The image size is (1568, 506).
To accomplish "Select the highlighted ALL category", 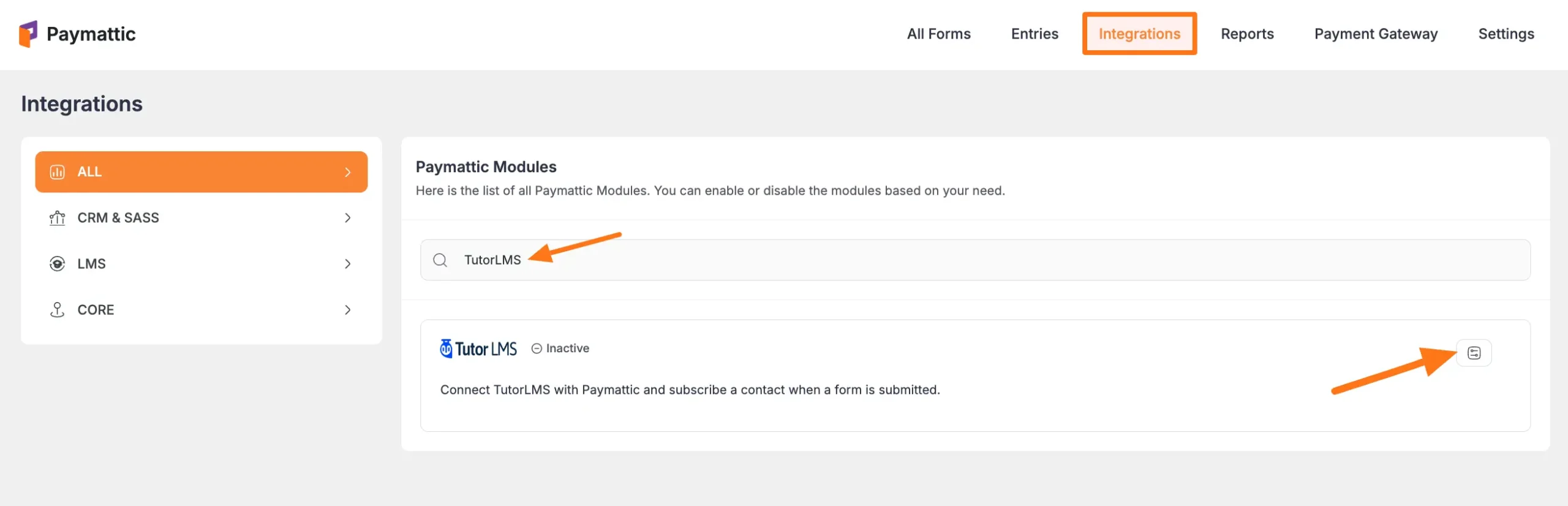I will (201, 172).
